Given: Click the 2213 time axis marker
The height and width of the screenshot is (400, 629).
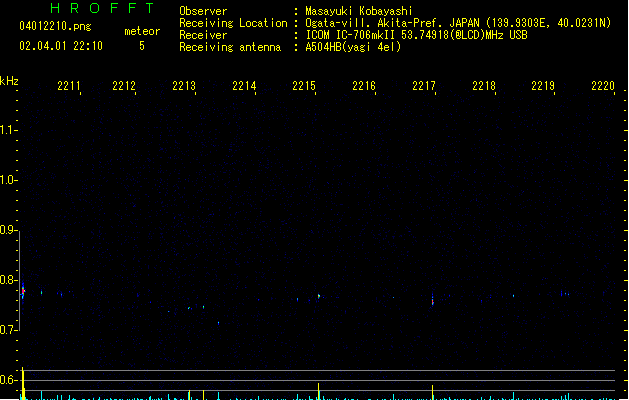Looking at the screenshot, I should pos(184,86).
